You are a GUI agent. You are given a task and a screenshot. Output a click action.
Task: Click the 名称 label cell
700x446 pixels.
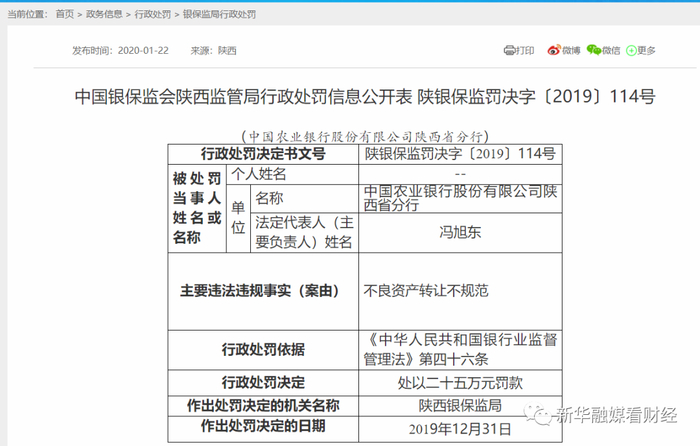pyautogui.click(x=304, y=198)
